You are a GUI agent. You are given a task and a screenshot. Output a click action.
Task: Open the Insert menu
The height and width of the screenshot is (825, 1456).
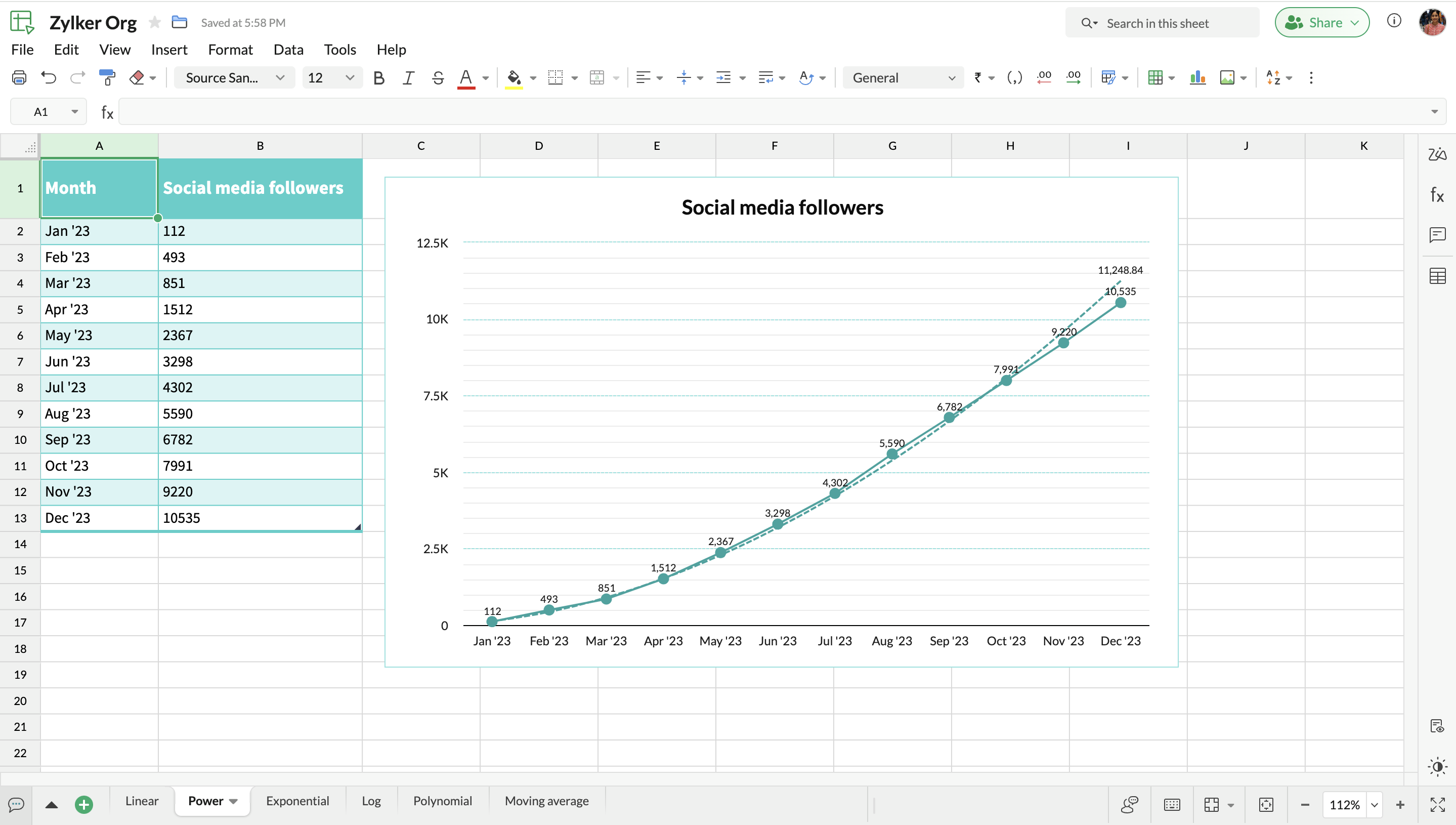(x=169, y=50)
